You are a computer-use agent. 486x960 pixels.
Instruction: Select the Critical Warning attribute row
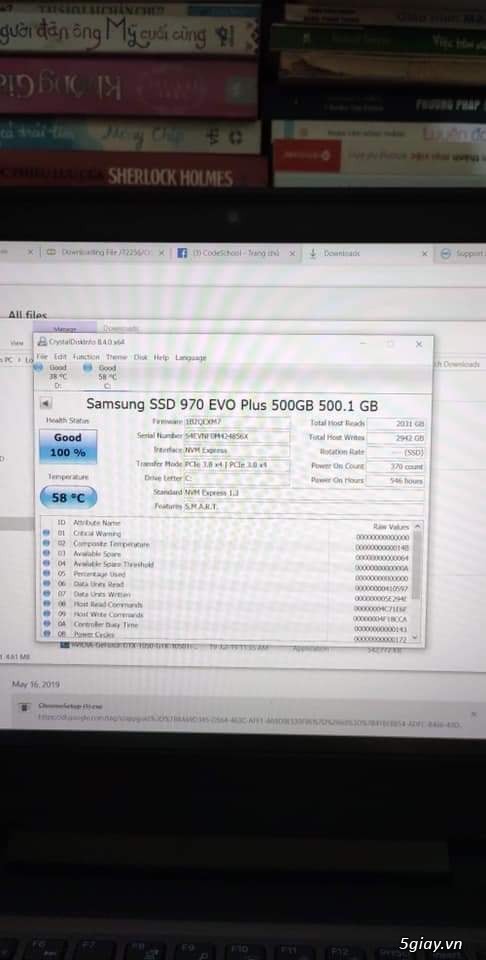coord(226,534)
